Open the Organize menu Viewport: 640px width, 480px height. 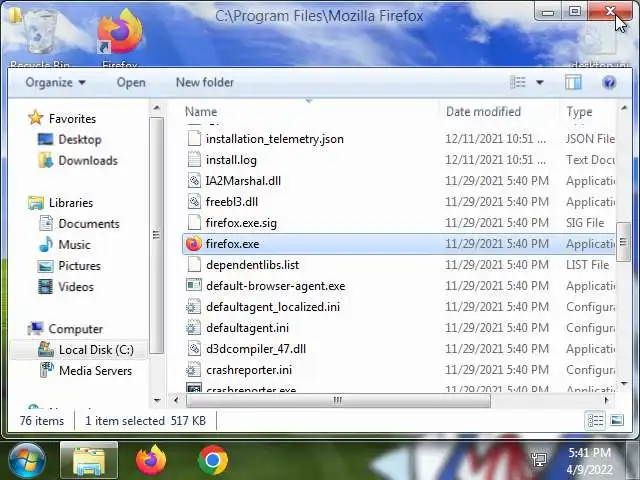click(x=56, y=82)
